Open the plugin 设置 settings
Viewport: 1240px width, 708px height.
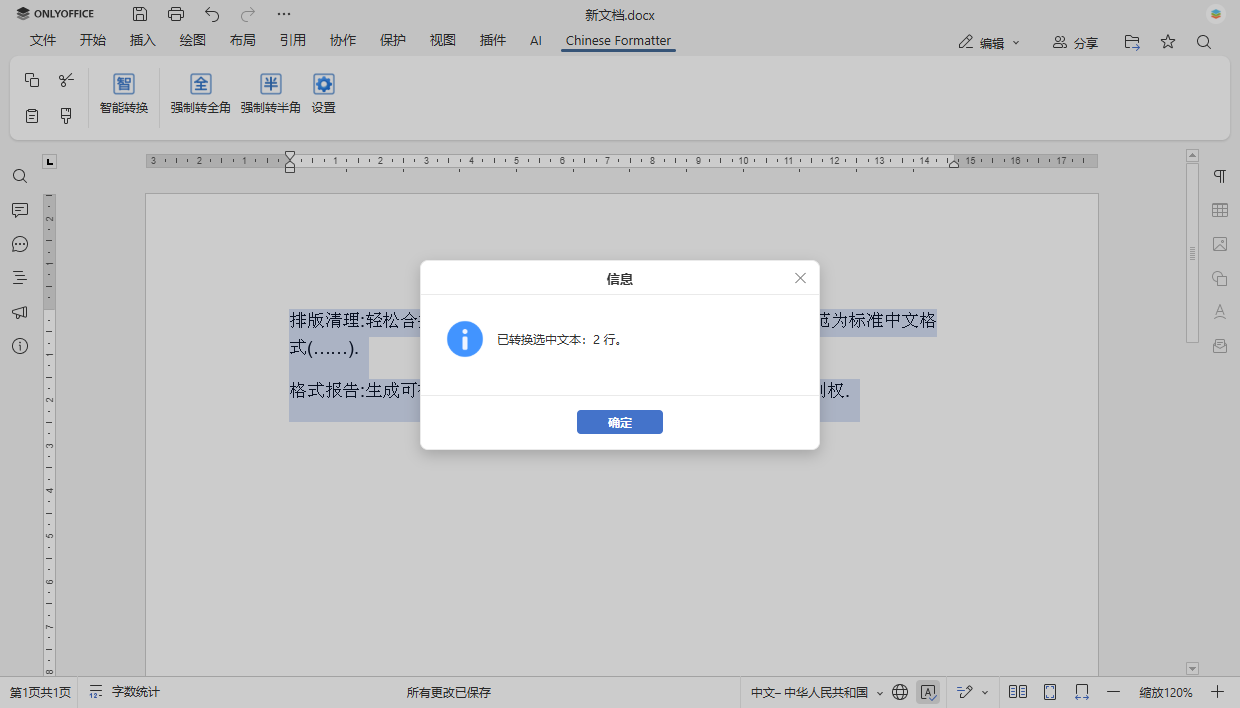coord(323,95)
